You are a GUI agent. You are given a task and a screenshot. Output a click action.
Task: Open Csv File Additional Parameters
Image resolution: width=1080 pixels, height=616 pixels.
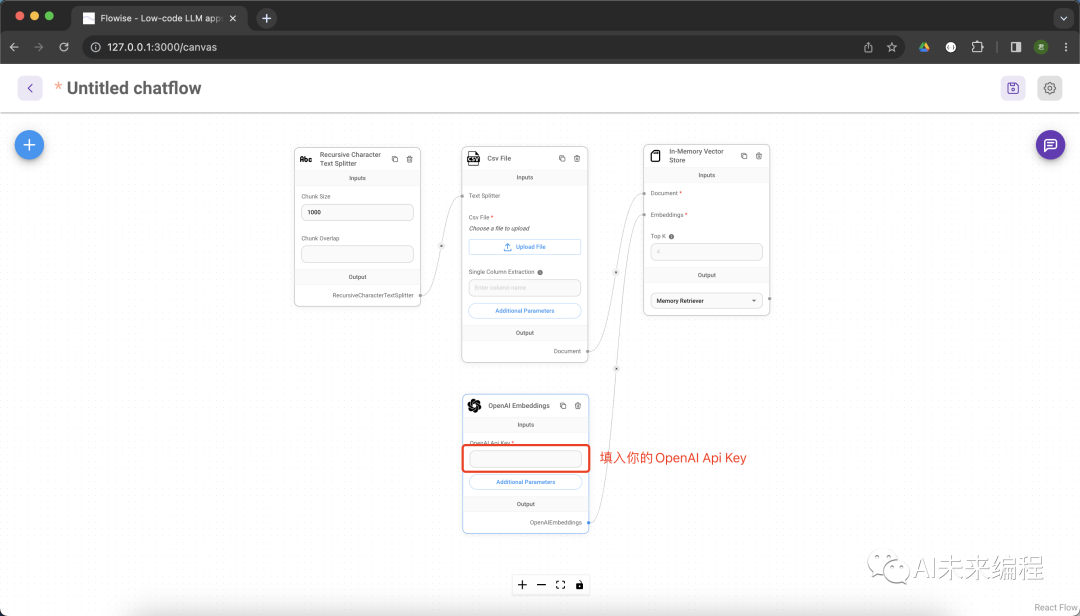525,311
